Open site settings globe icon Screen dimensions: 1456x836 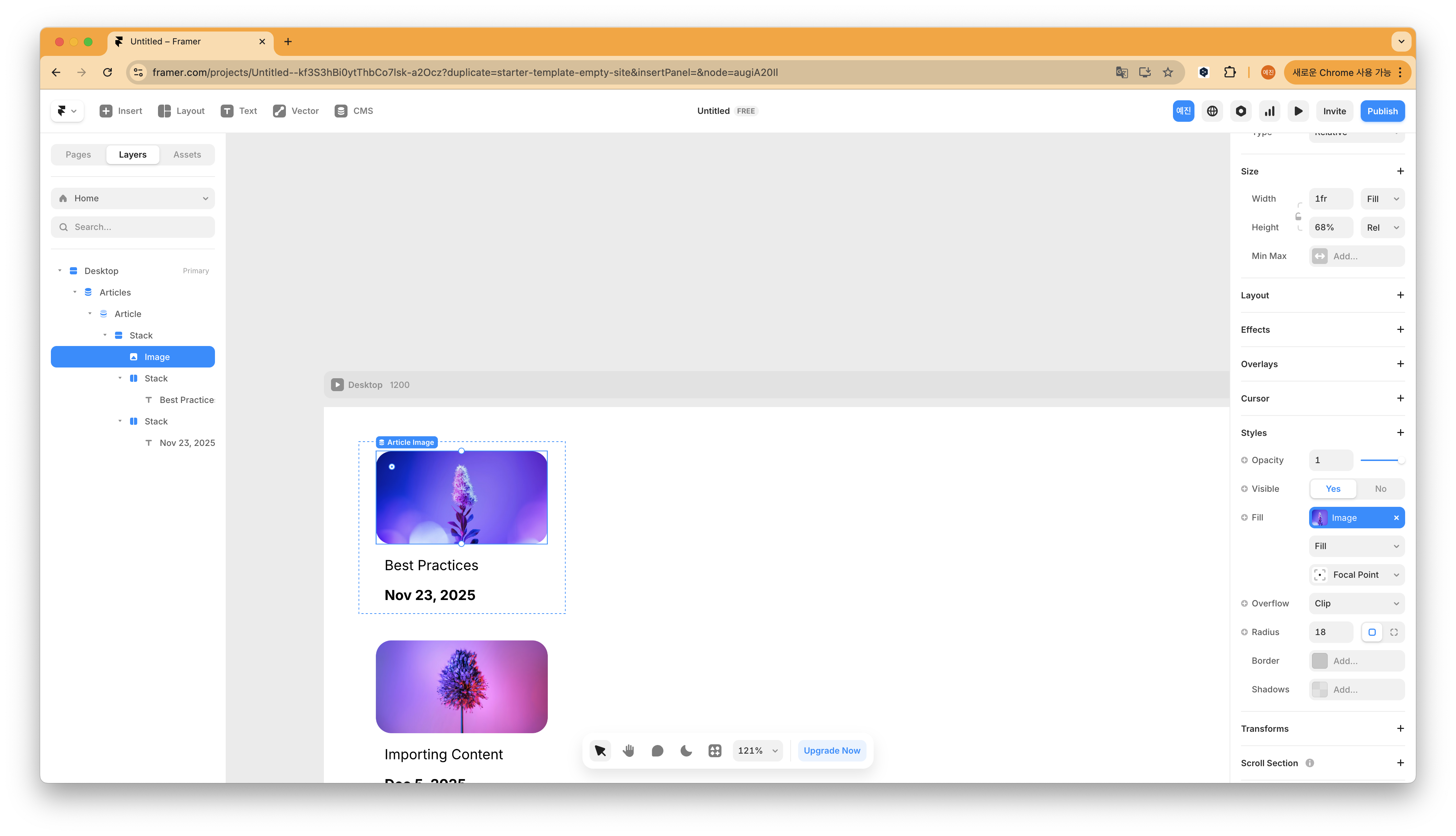point(1212,111)
